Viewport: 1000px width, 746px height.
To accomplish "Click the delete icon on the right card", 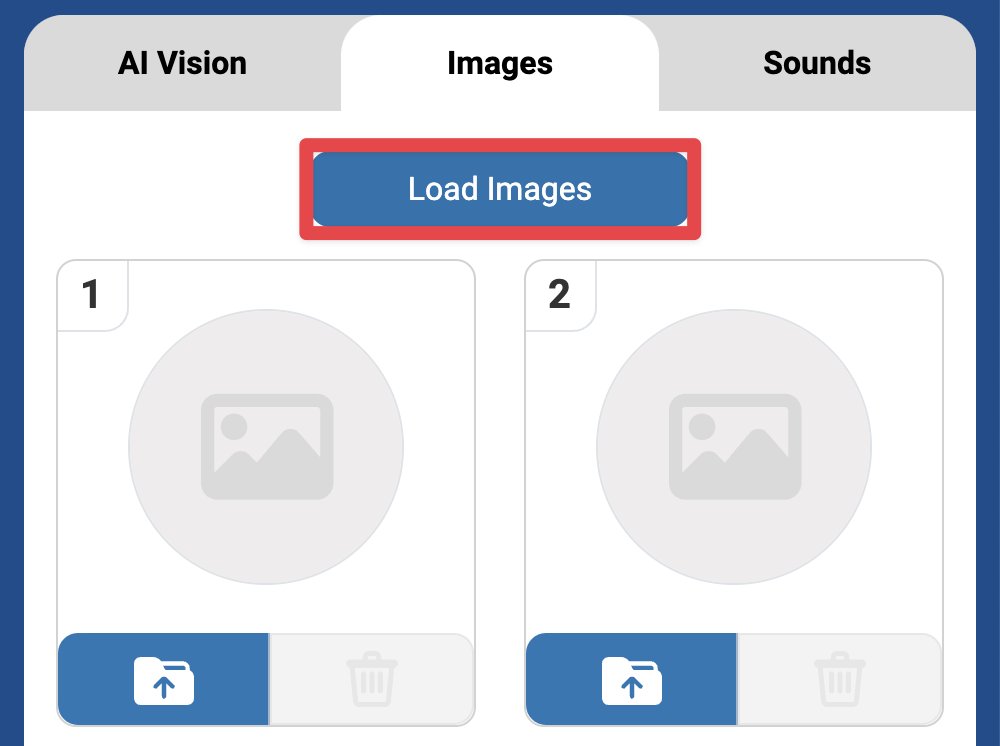I will (x=839, y=680).
